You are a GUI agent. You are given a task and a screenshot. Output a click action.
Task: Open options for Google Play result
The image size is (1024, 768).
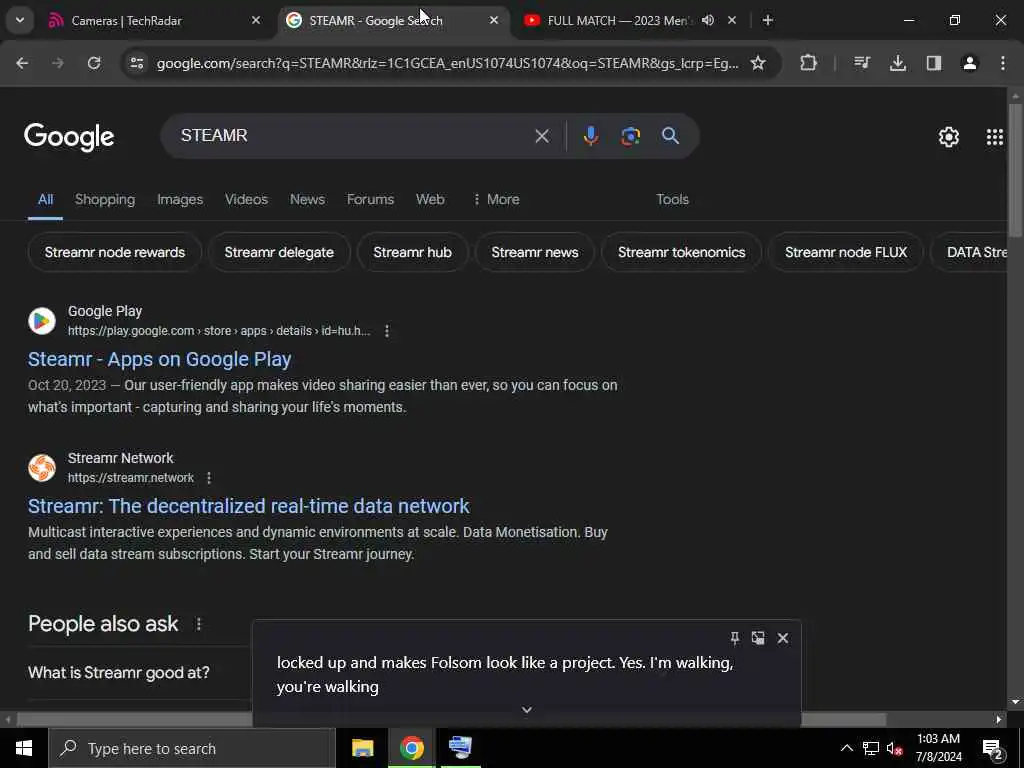click(x=387, y=331)
